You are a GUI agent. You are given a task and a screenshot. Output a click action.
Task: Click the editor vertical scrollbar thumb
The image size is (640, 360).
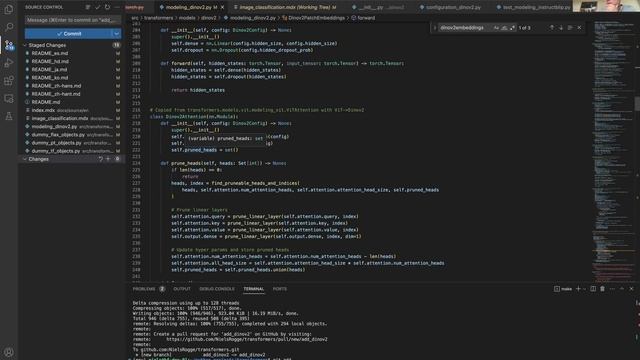coord(637,104)
